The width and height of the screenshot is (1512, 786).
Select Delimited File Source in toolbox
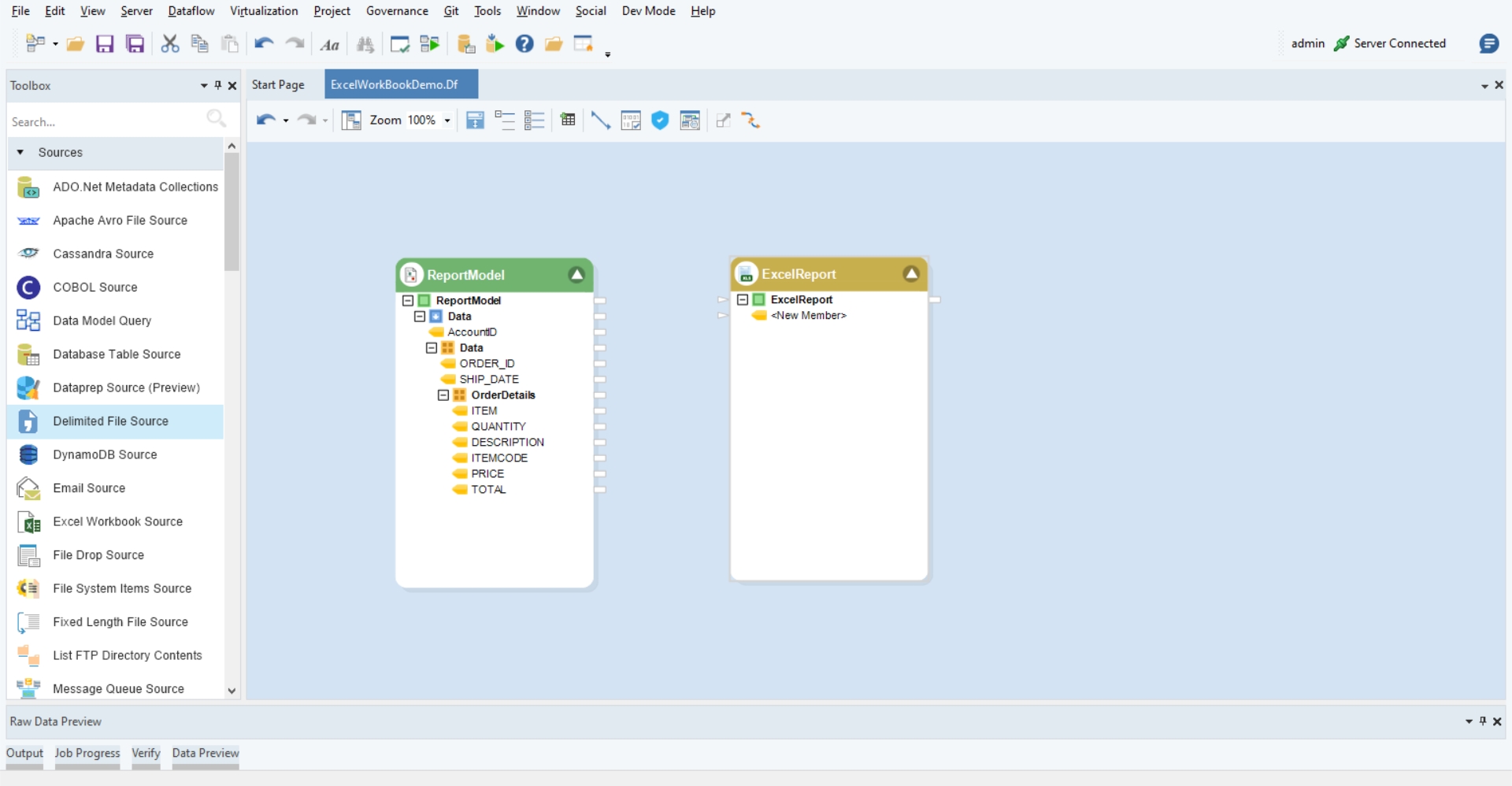pos(110,421)
